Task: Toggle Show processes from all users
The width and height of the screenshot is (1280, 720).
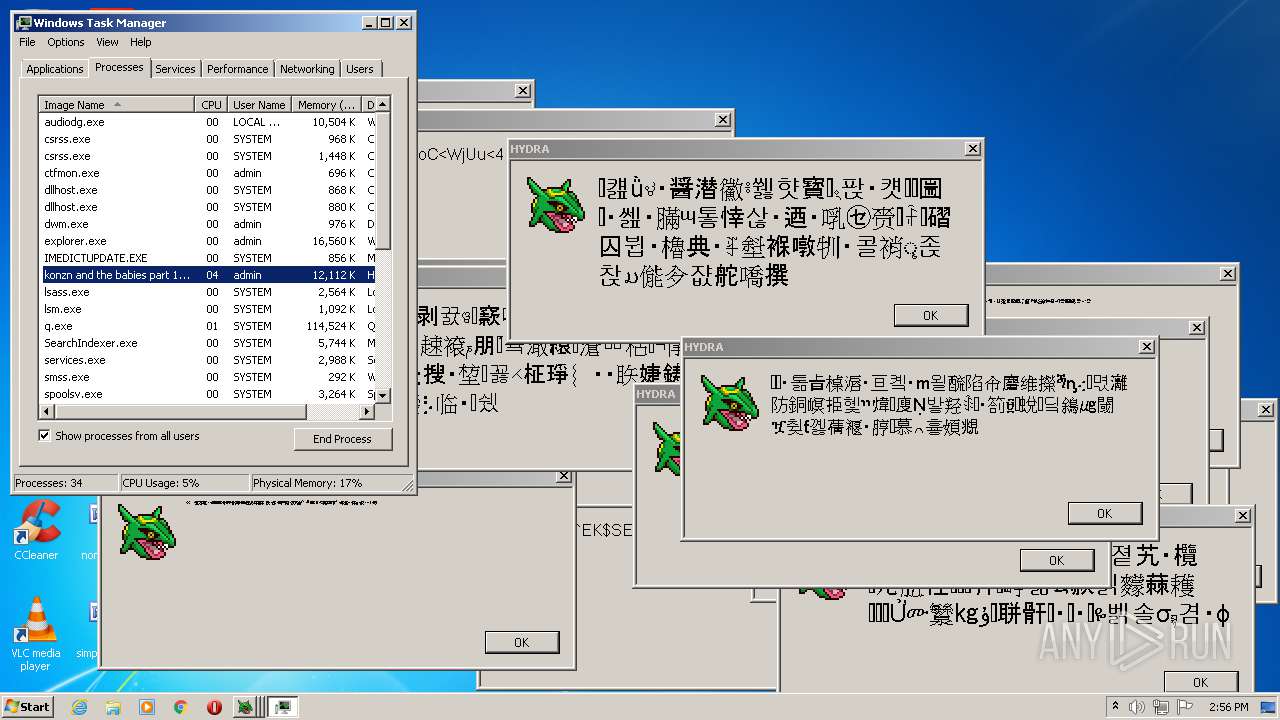Action: pos(44,436)
